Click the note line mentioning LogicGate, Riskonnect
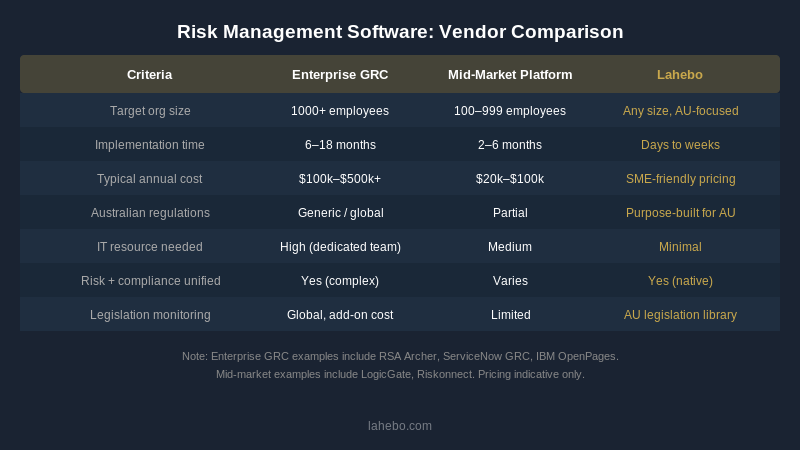The width and height of the screenshot is (800, 450). (400, 374)
